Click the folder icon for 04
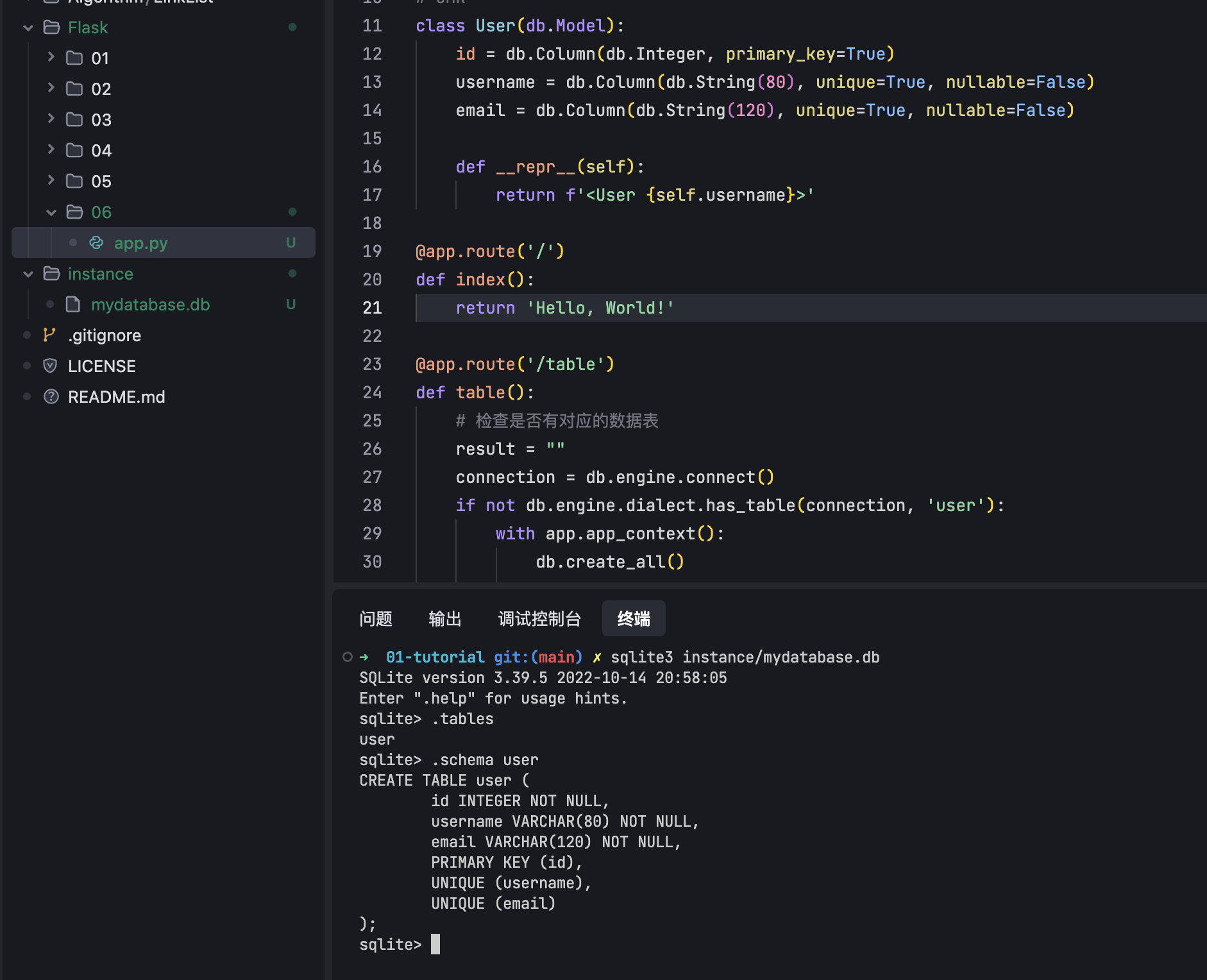 point(74,150)
